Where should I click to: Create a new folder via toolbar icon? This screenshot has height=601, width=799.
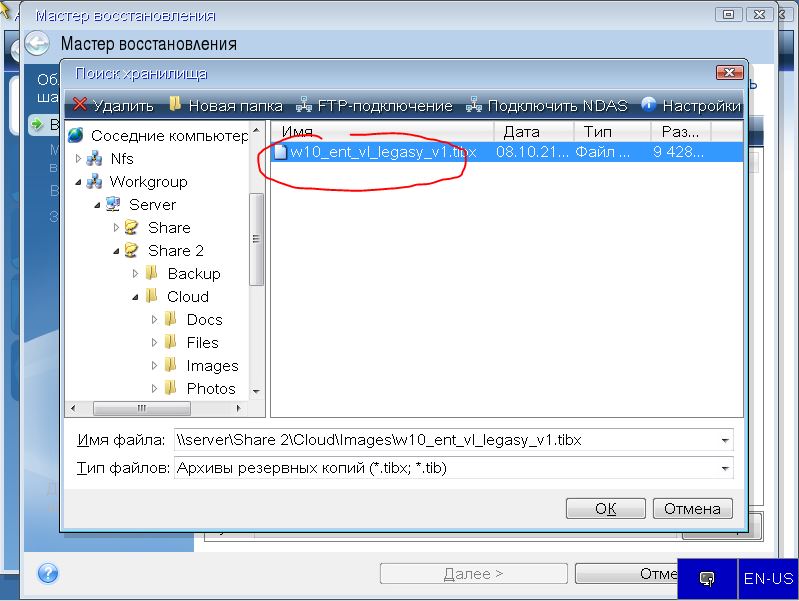tap(176, 105)
